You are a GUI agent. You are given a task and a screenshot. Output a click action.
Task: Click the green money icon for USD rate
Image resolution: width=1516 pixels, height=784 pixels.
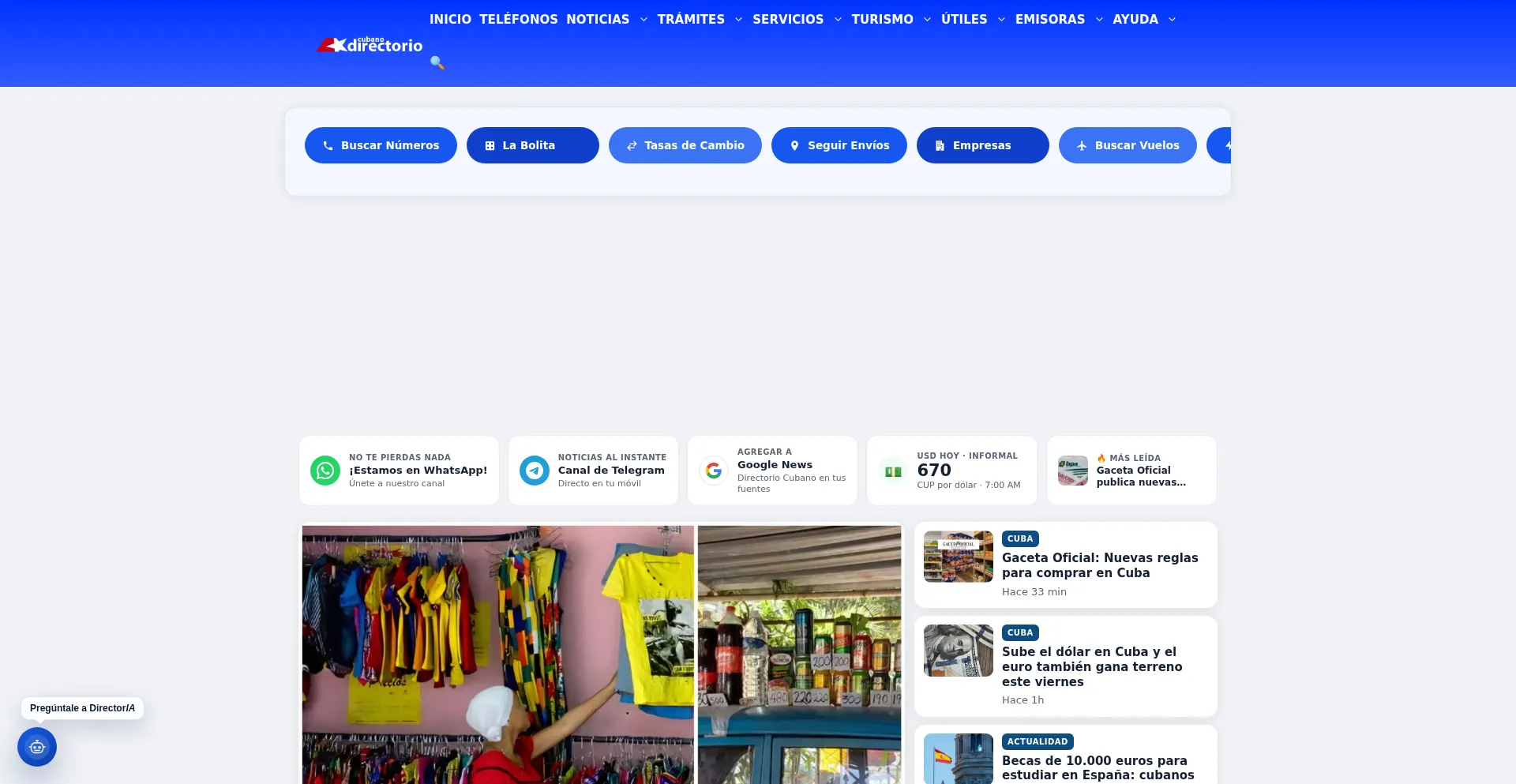tap(893, 471)
